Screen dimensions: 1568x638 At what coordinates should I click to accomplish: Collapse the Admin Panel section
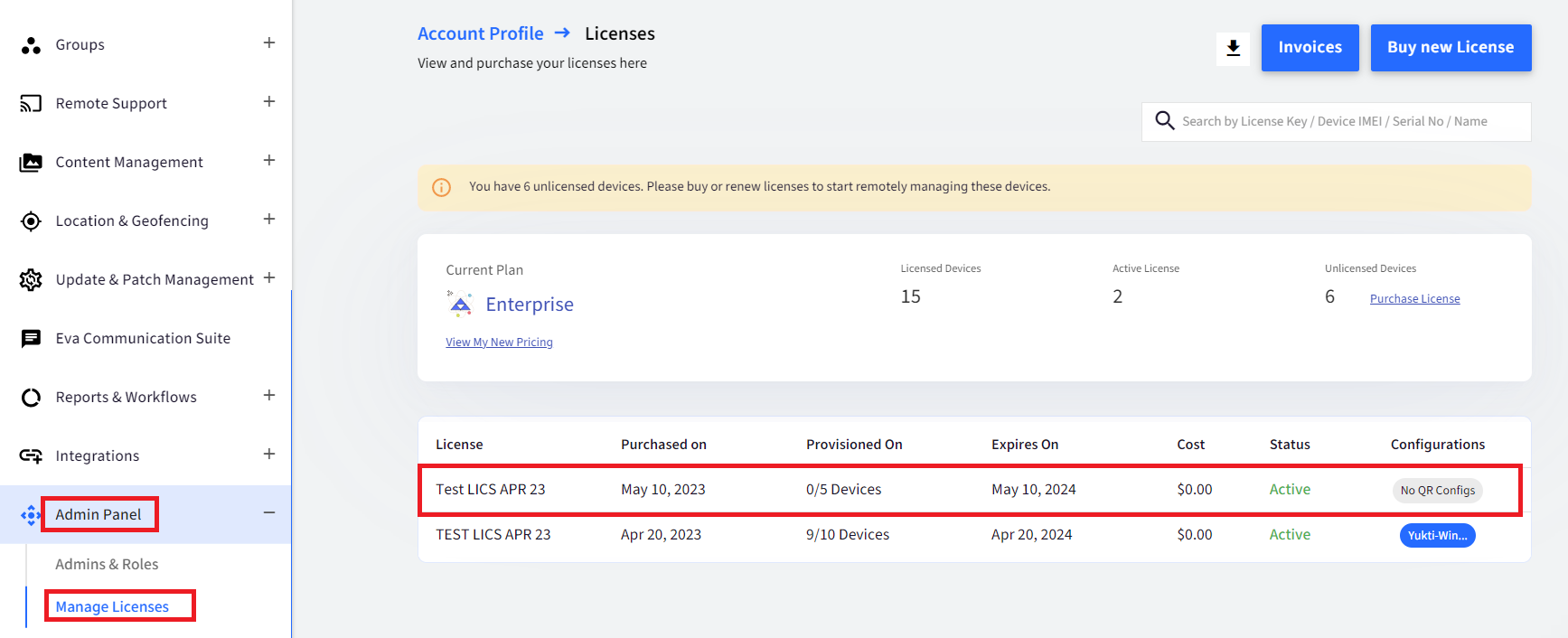coord(269,513)
